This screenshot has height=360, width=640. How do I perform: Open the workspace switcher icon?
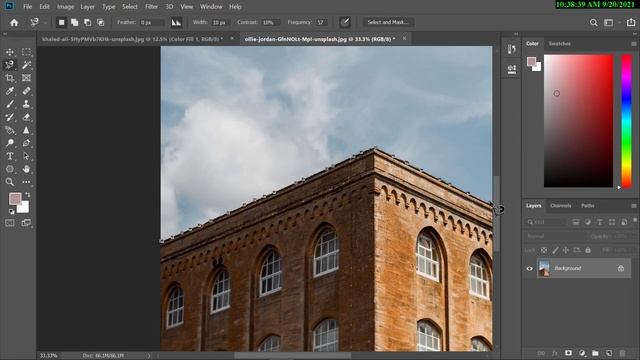click(609, 22)
